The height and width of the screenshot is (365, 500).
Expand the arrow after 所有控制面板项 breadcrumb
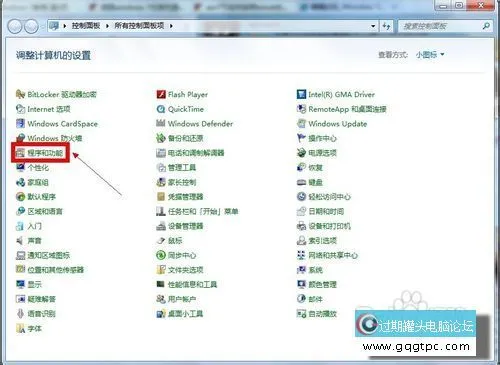171,26
